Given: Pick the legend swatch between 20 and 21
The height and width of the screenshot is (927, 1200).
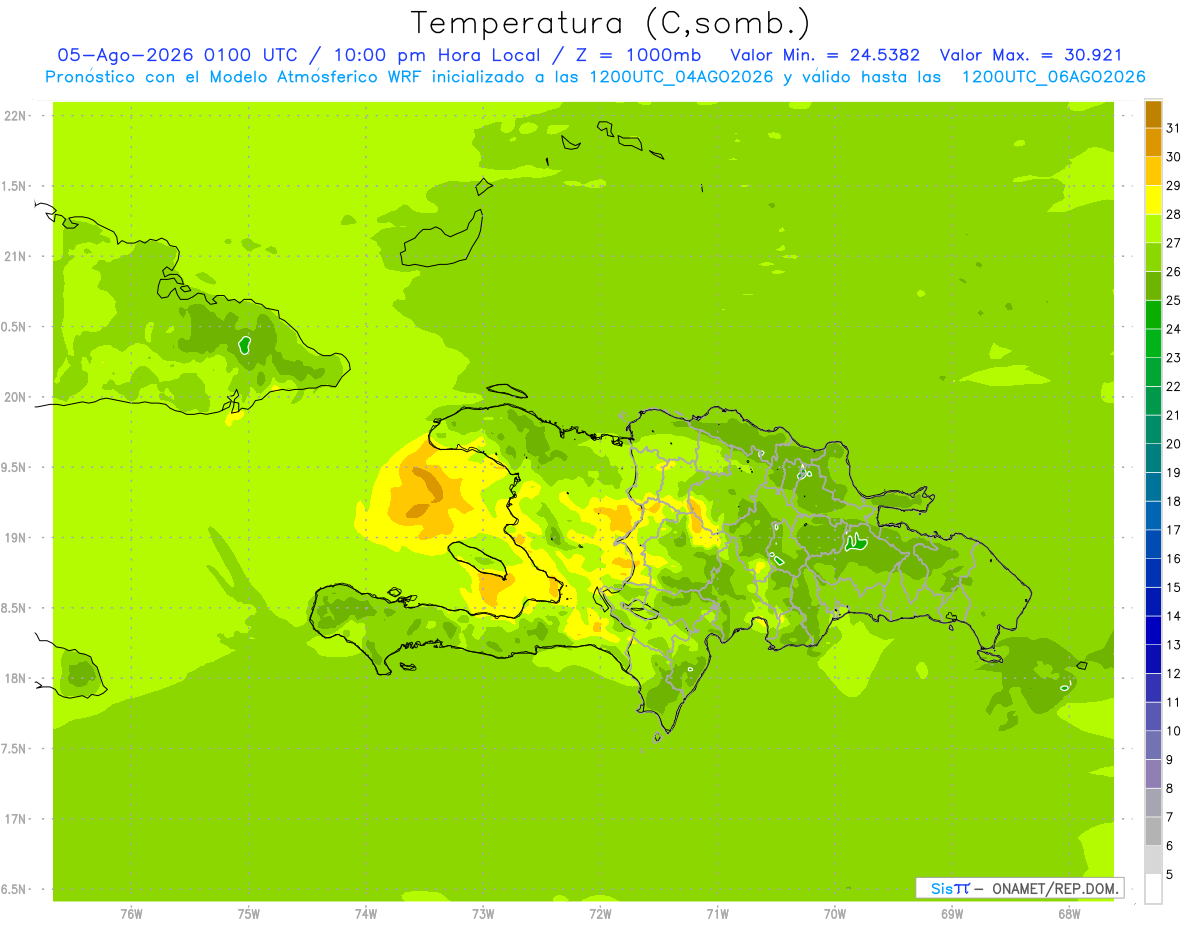Looking at the screenshot, I should tap(1153, 430).
